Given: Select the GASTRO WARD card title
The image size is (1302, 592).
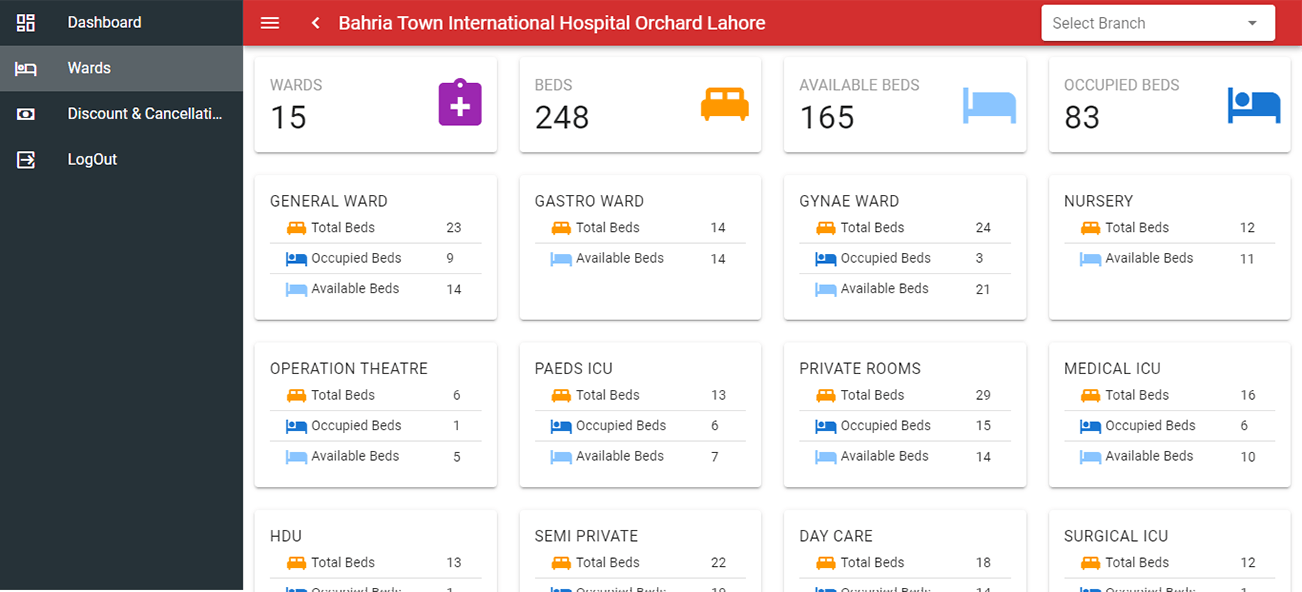Looking at the screenshot, I should coord(589,201).
